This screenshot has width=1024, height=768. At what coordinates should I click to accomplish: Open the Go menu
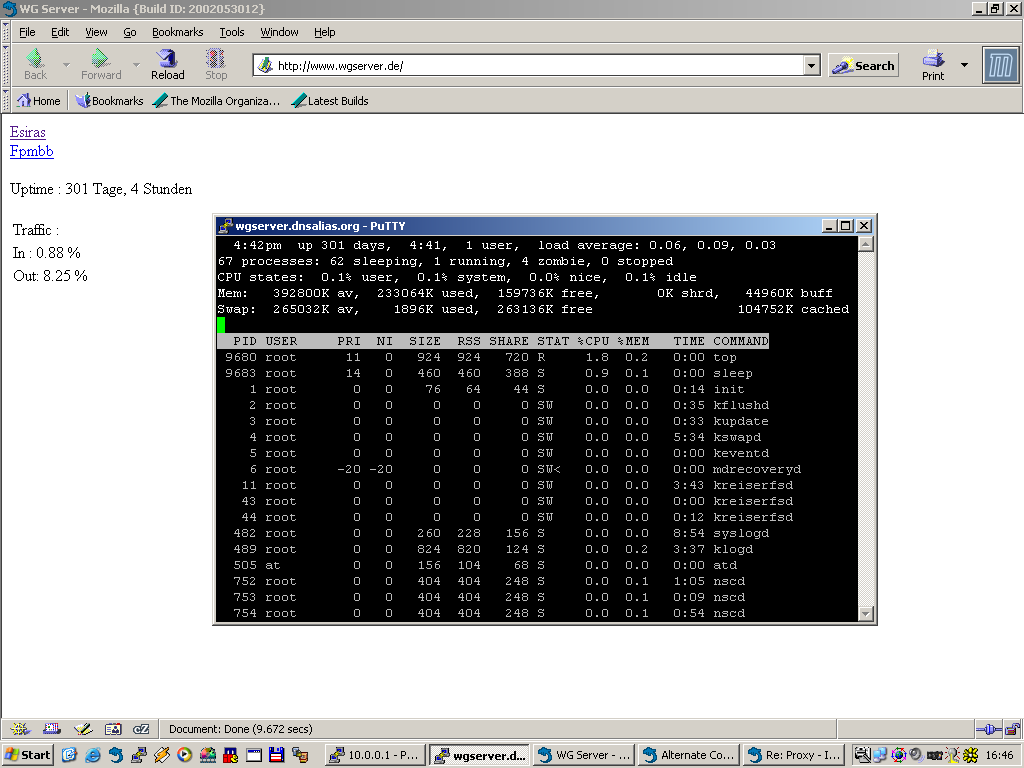(130, 31)
